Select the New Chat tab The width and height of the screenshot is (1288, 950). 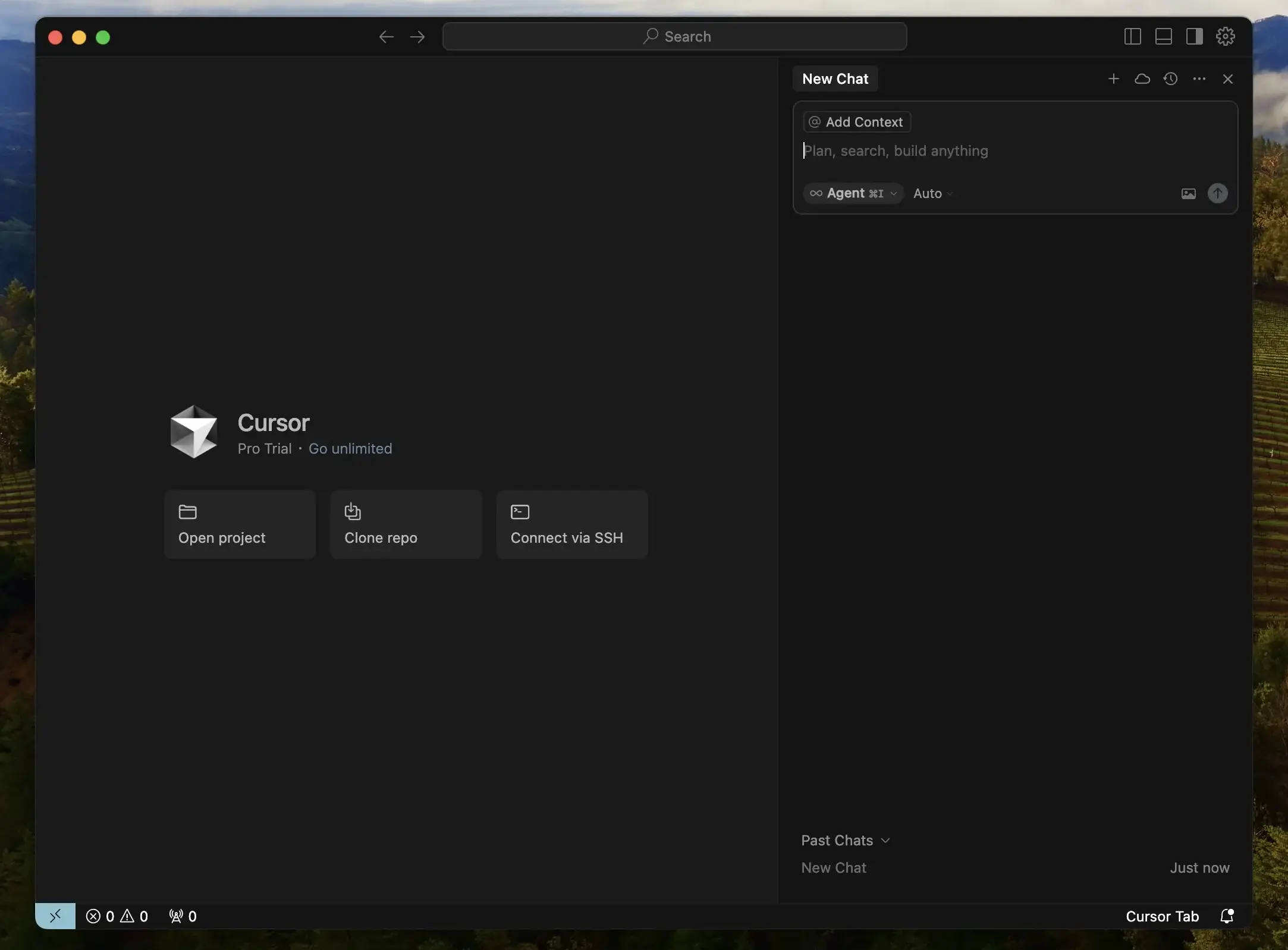point(835,79)
